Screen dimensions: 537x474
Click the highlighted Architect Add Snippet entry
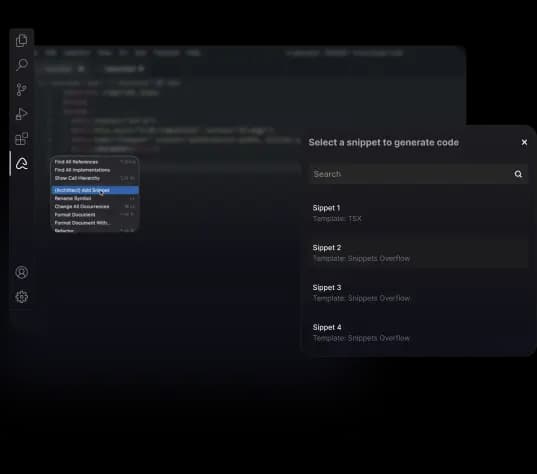[95, 190]
